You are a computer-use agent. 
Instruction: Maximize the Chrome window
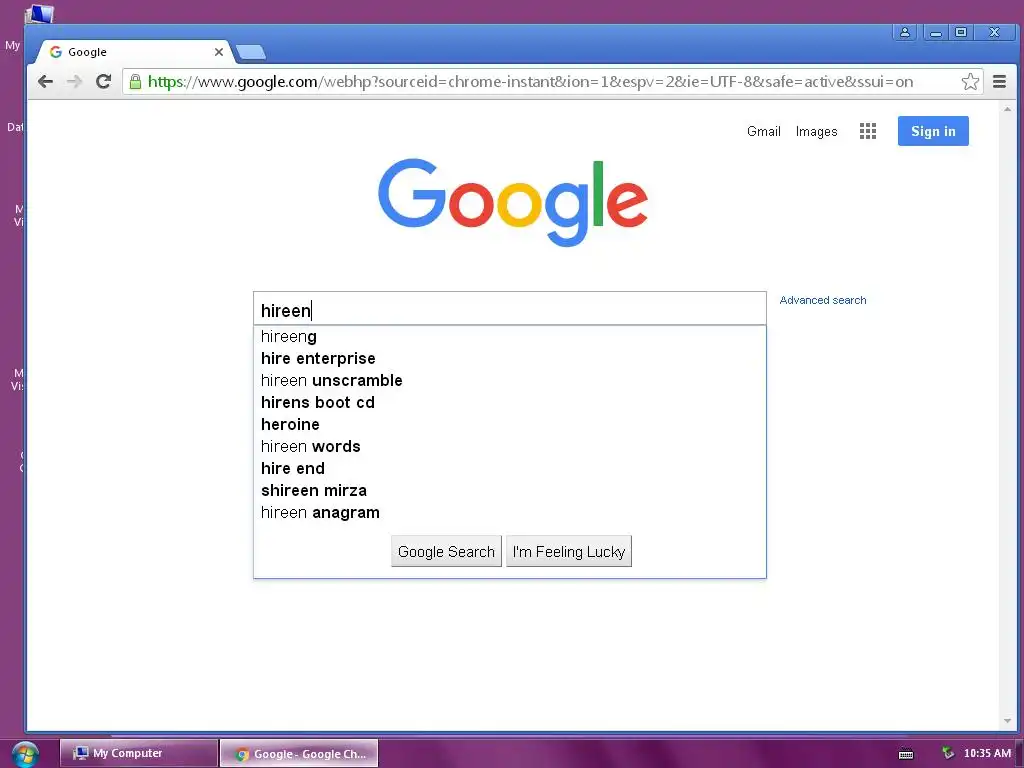pyautogui.click(x=961, y=32)
